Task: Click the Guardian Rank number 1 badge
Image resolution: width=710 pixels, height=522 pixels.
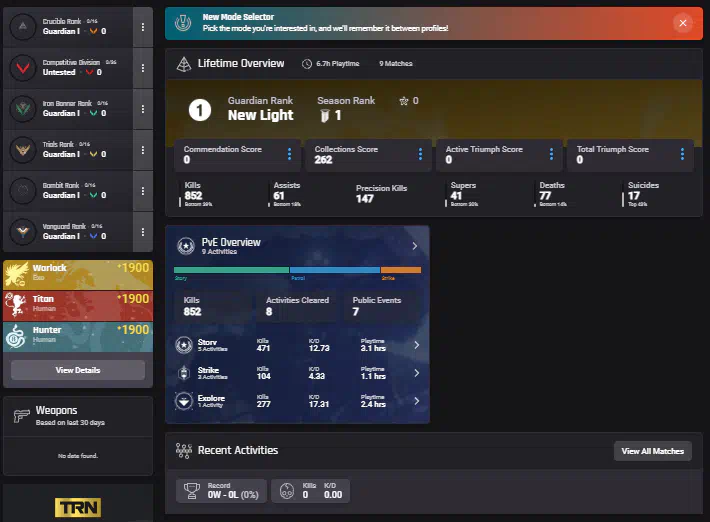Action: [200, 110]
